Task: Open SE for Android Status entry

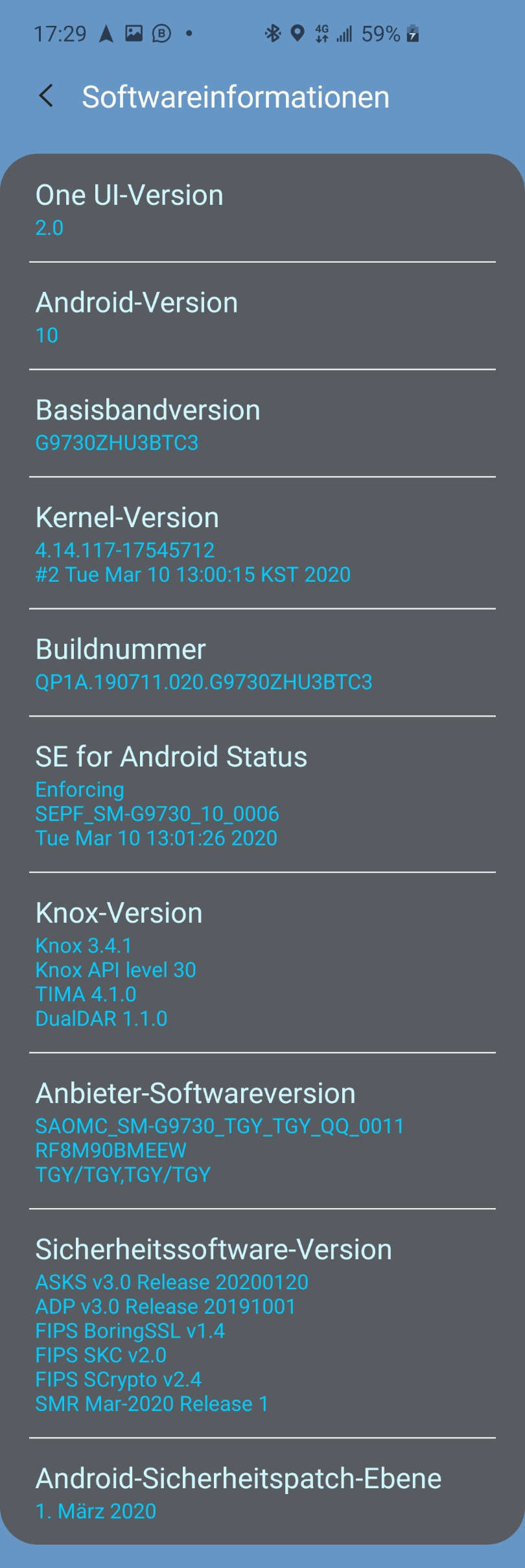Action: click(x=262, y=795)
